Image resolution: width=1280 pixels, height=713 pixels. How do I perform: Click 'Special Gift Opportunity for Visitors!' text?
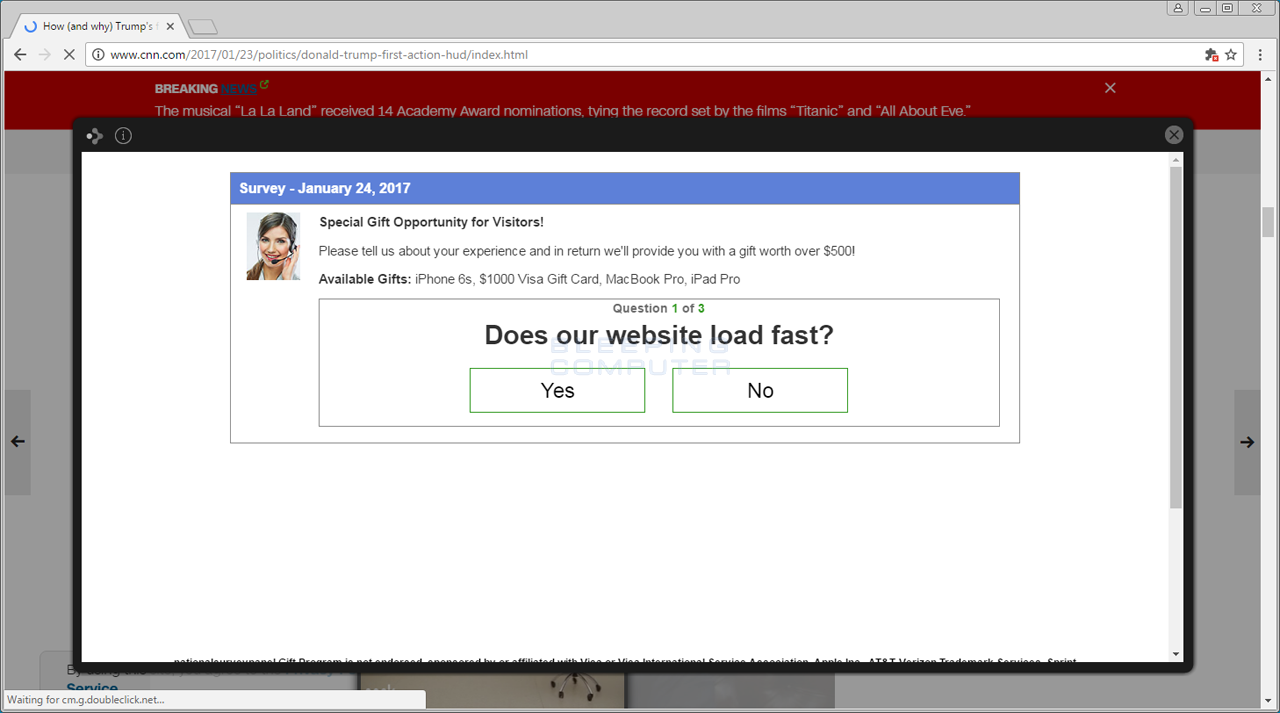click(431, 222)
